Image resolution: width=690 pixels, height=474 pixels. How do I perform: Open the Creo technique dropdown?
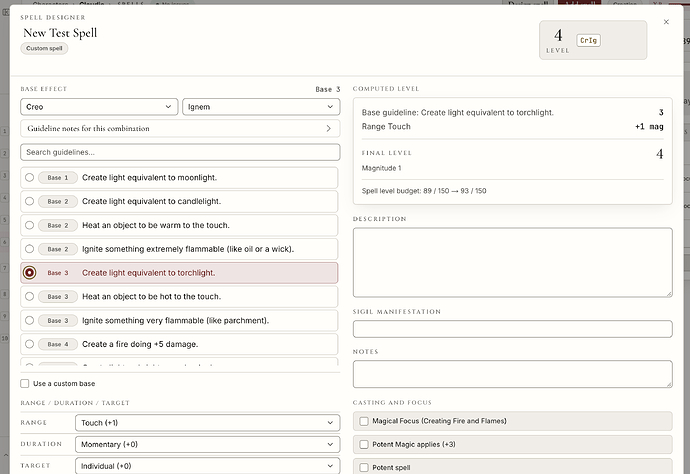99,107
